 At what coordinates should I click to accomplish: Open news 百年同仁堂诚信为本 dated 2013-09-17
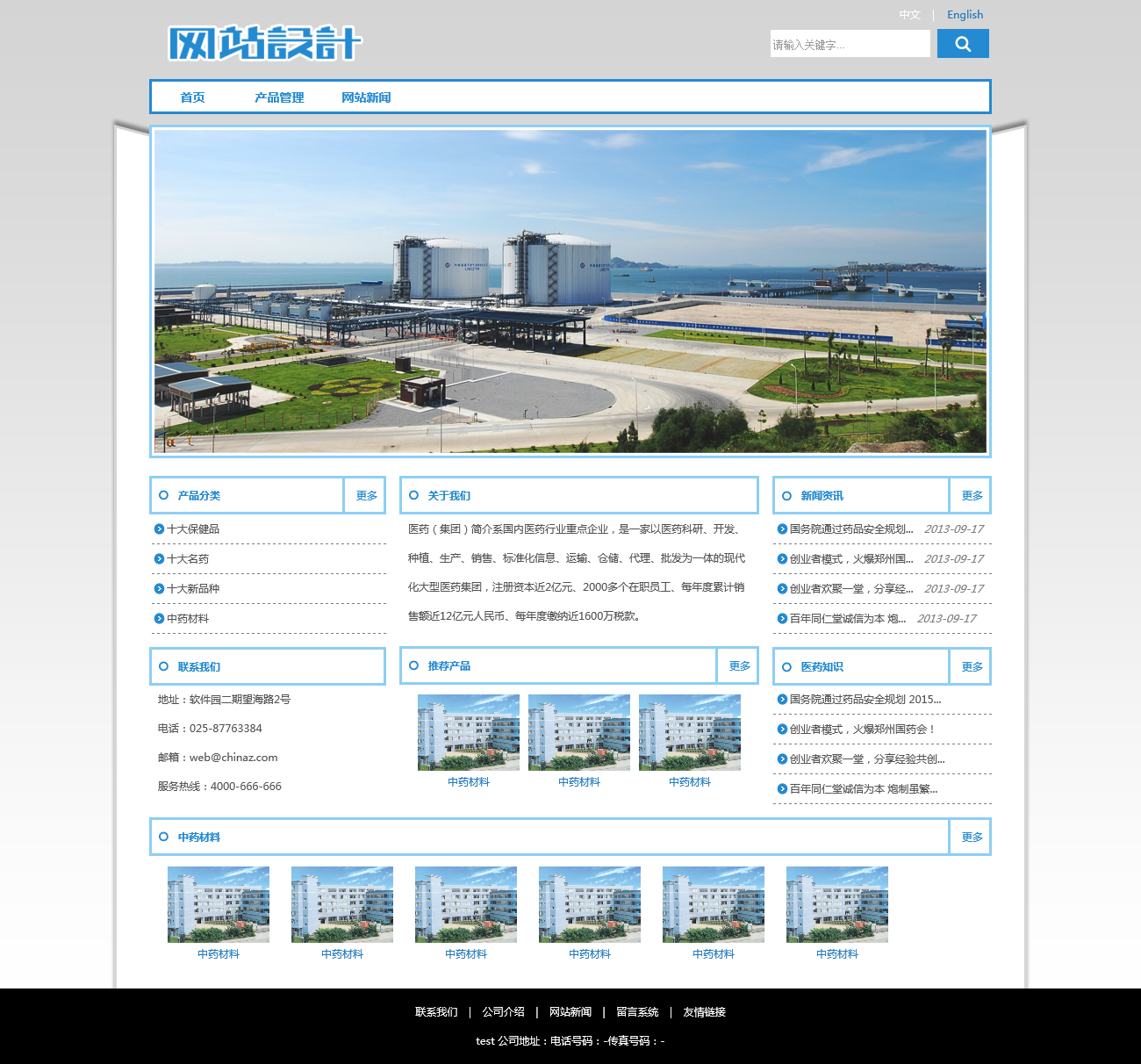point(847,618)
